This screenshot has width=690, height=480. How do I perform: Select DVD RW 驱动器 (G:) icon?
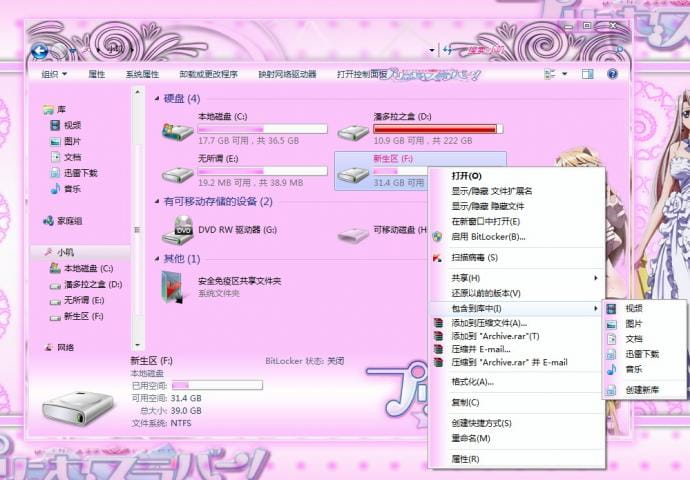177,230
